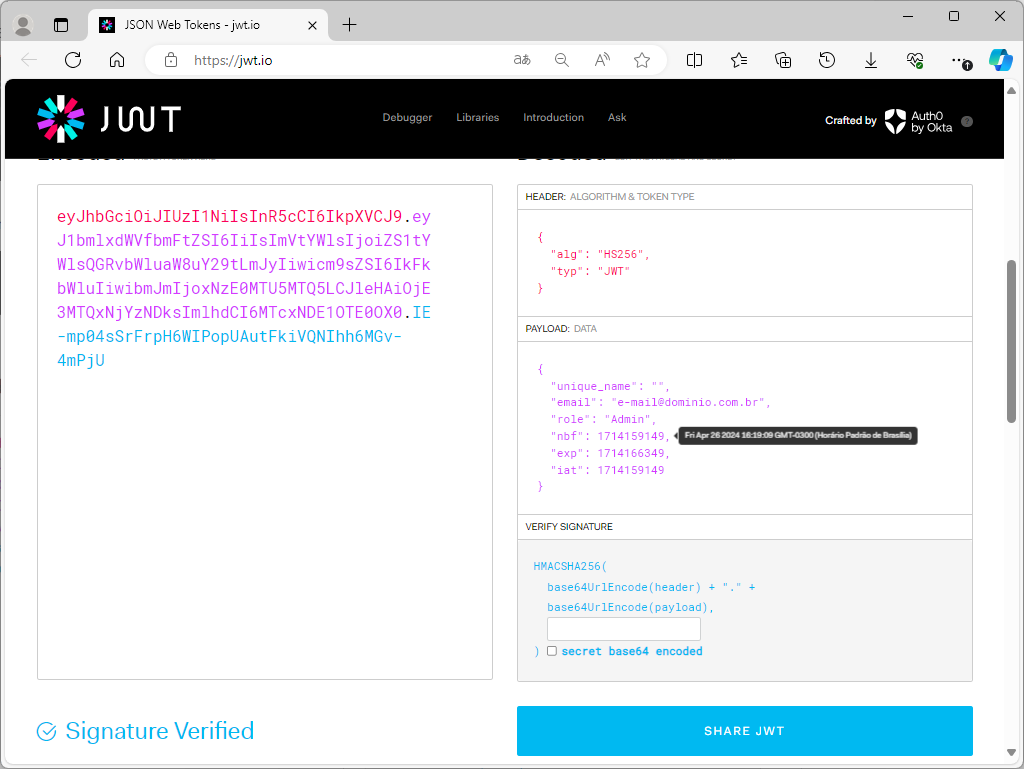Viewport: 1024px width, 769px height.
Task: Open the Collections icon
Action: [x=783, y=60]
